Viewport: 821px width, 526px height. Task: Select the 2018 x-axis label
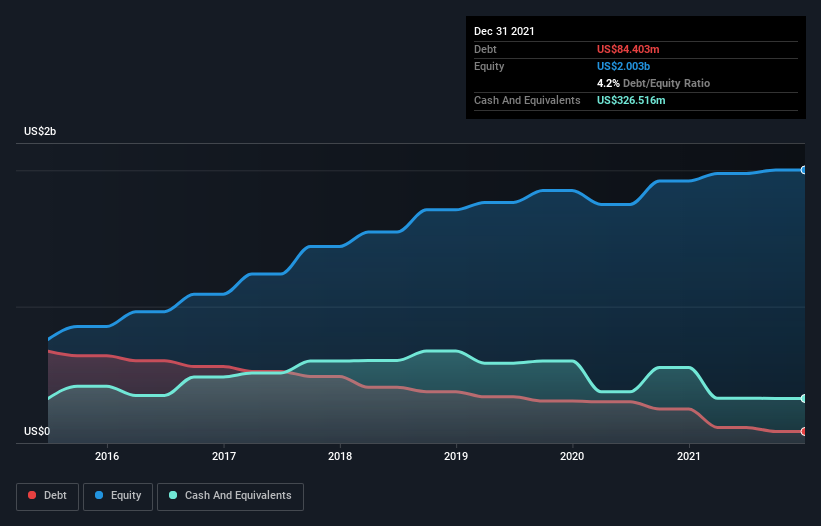340,456
